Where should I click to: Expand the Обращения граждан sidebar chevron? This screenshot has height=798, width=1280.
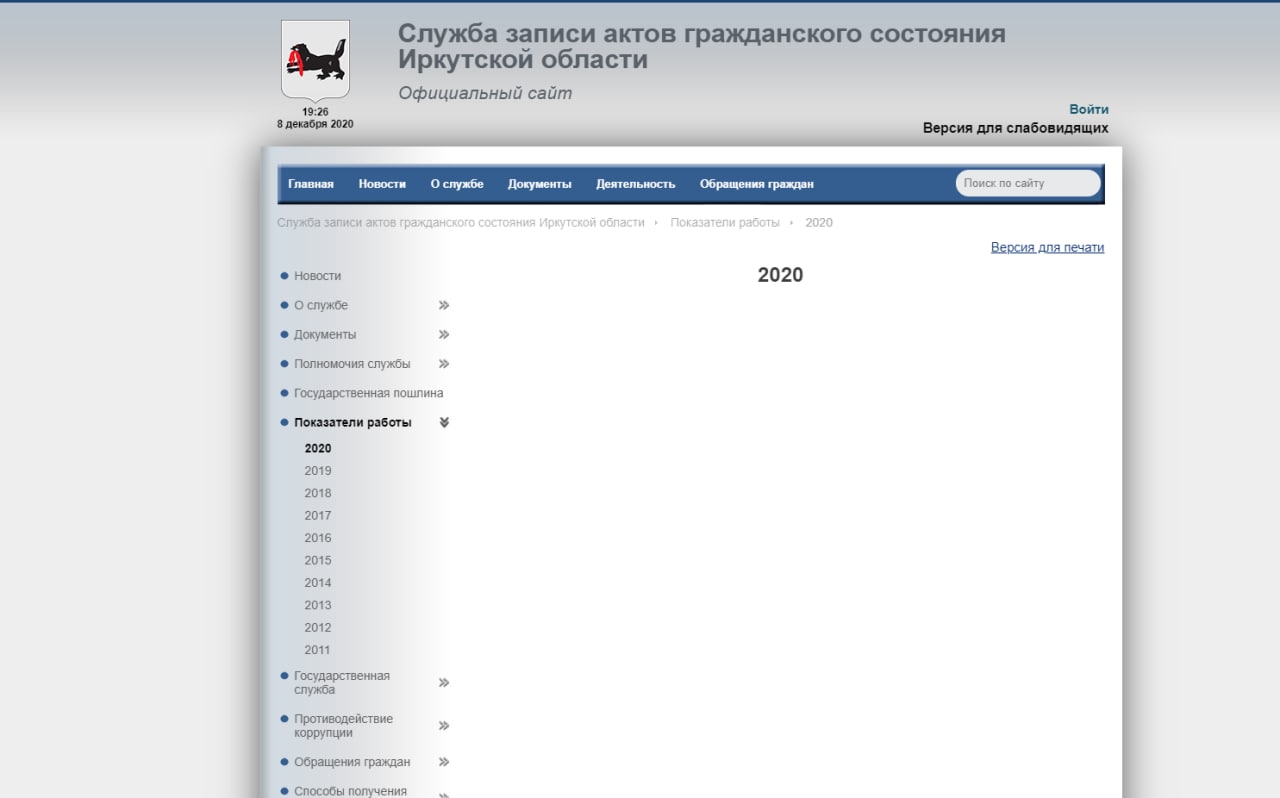pyautogui.click(x=444, y=762)
